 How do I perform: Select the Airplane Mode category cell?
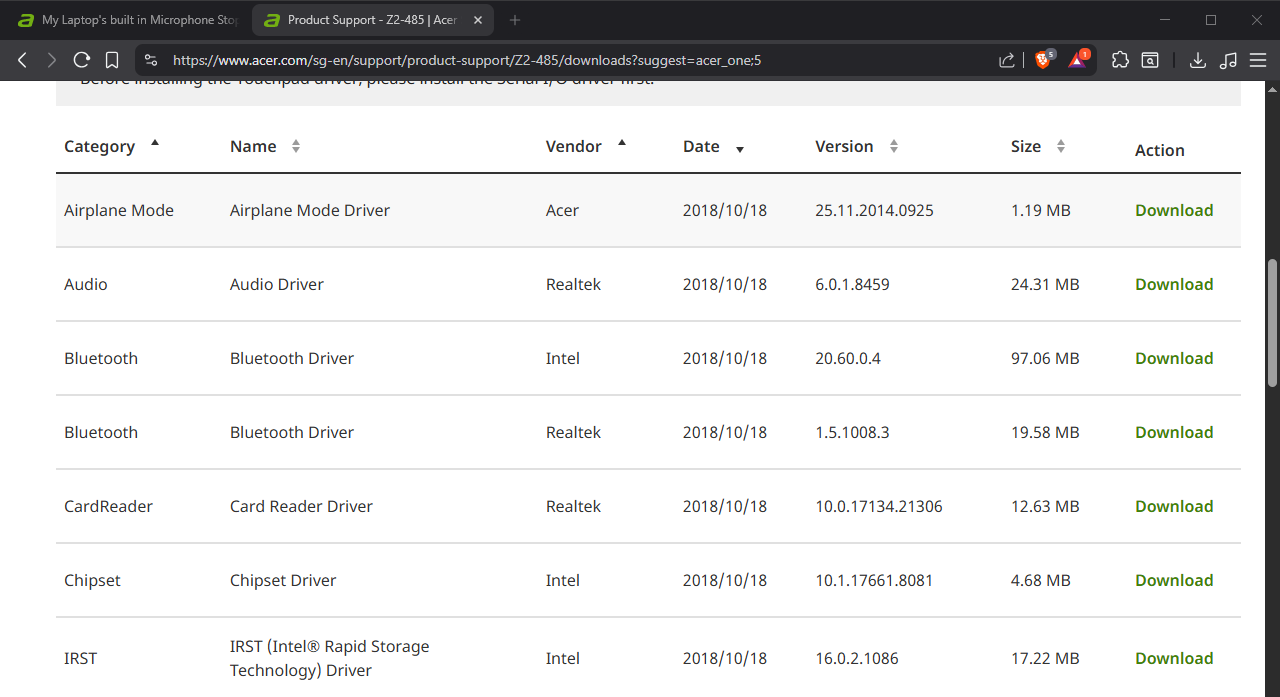coord(119,210)
